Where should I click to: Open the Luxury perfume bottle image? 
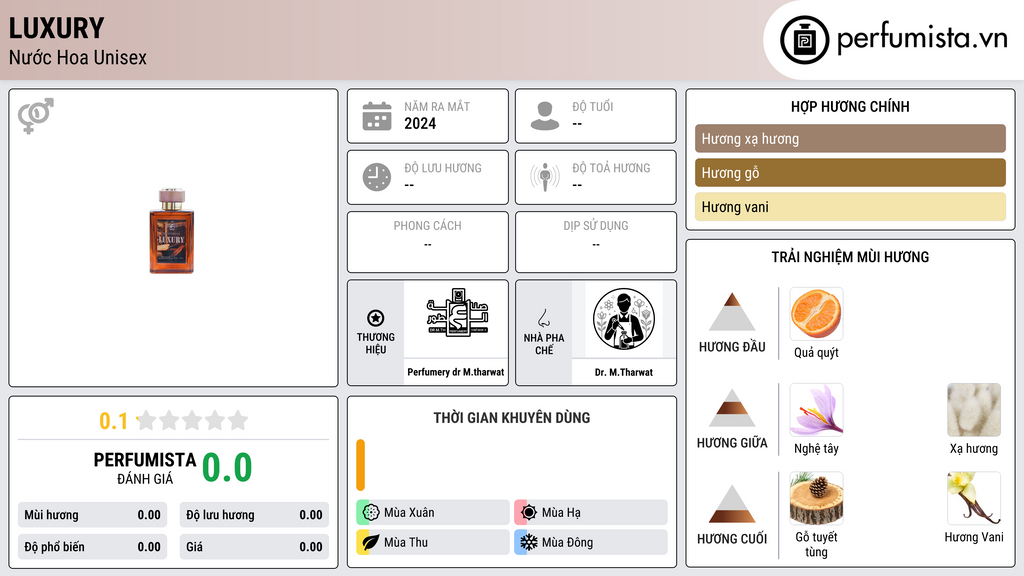172,231
